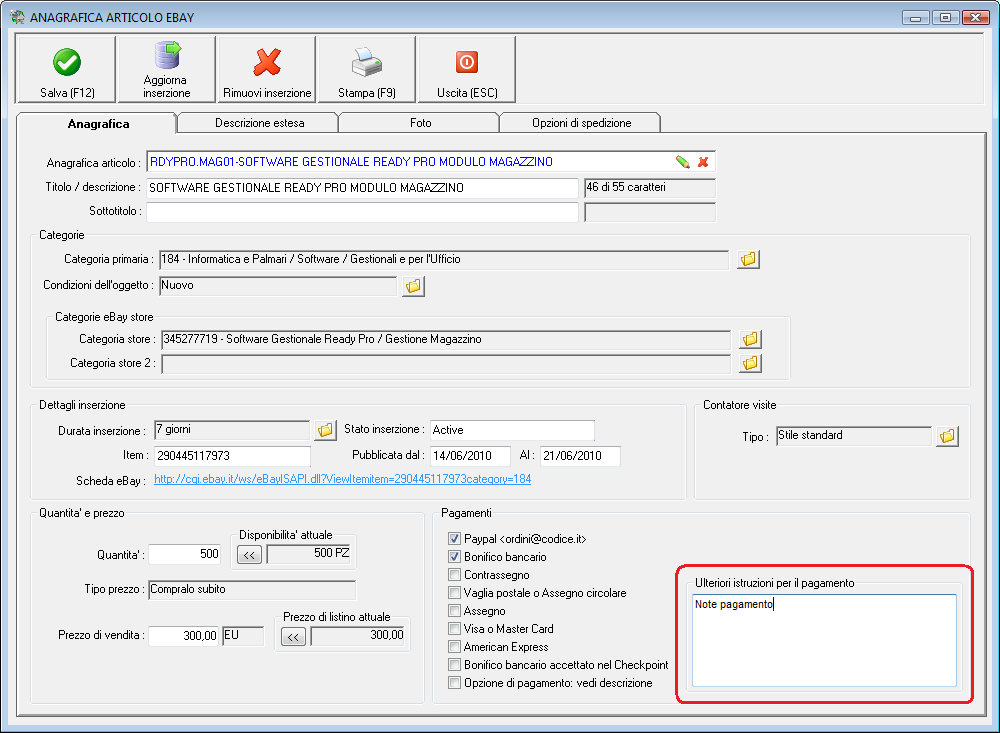Close the Anagrafica Articolo eBay window
This screenshot has height=733, width=1000.
coord(975,17)
